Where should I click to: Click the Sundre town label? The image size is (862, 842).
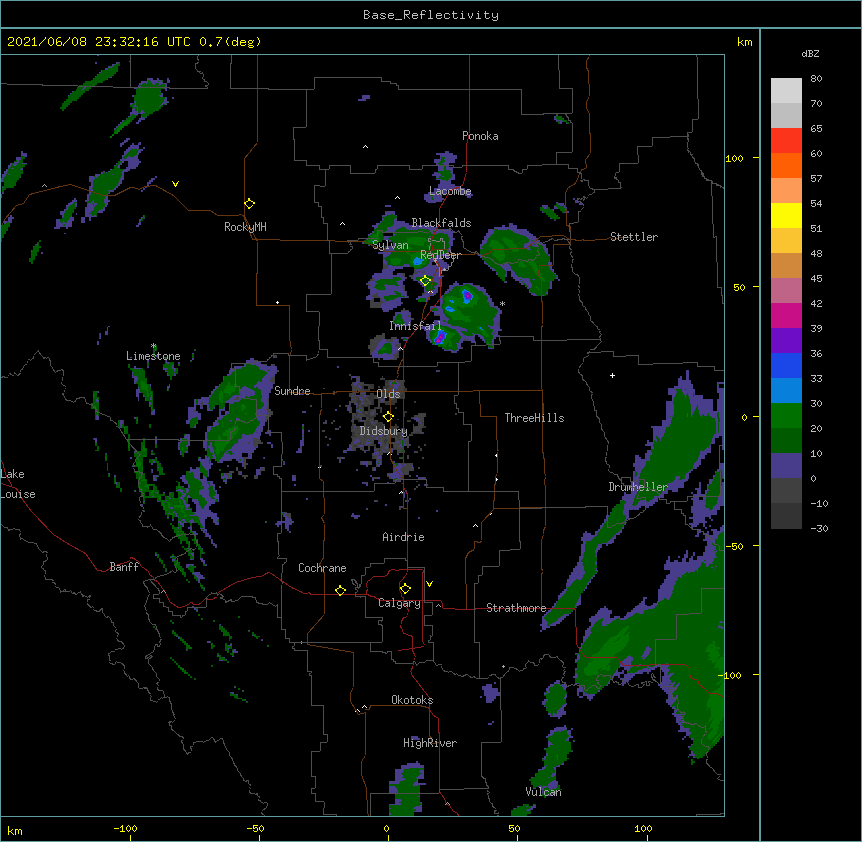click(x=292, y=391)
